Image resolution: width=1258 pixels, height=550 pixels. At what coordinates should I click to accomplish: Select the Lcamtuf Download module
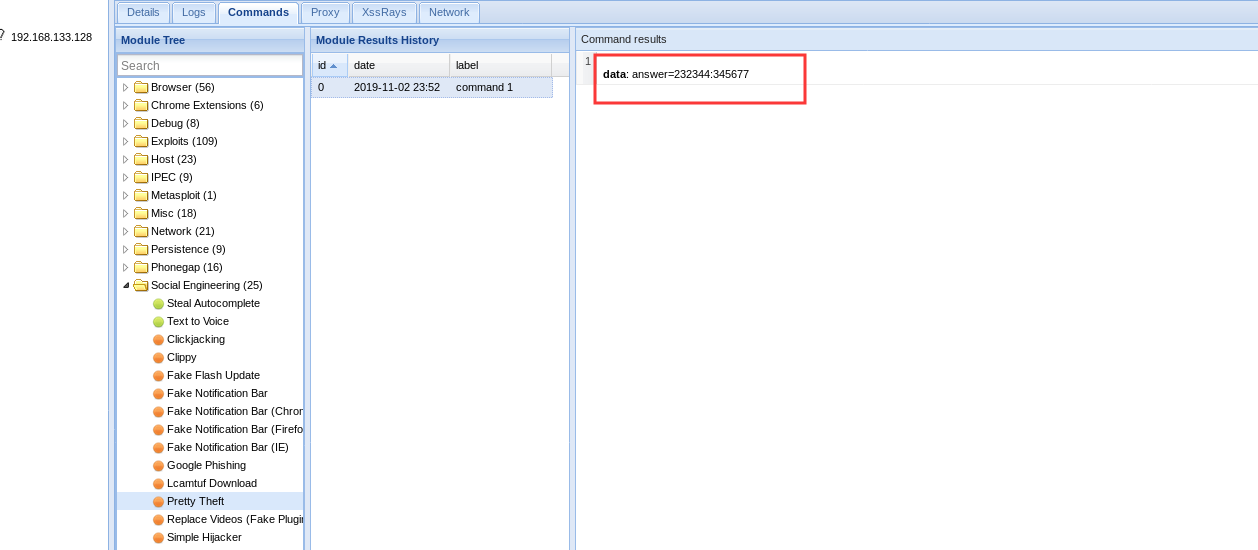click(x=212, y=483)
